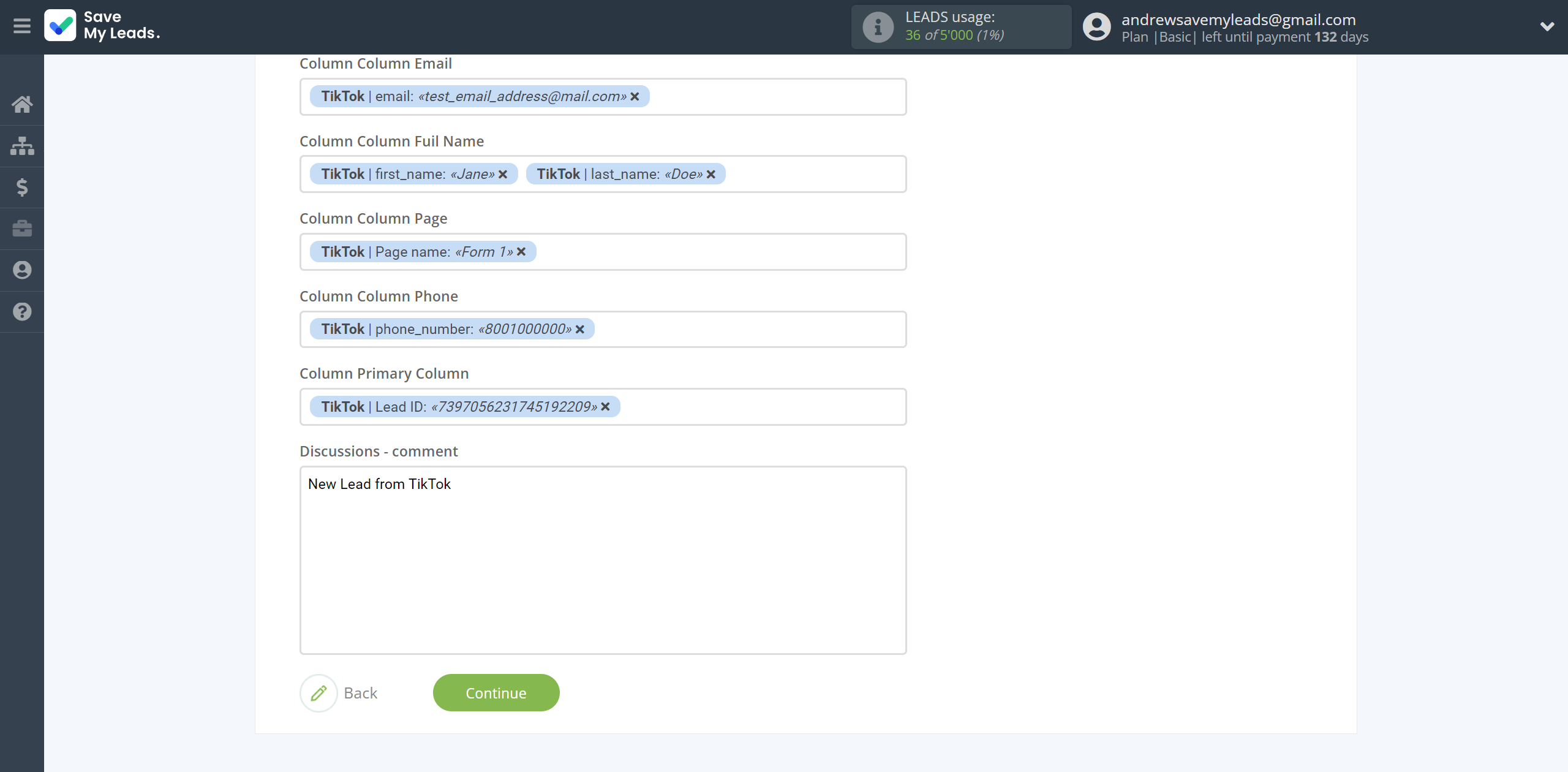Click the Column Email input field
Screen dimensions: 1568x772
[603, 97]
